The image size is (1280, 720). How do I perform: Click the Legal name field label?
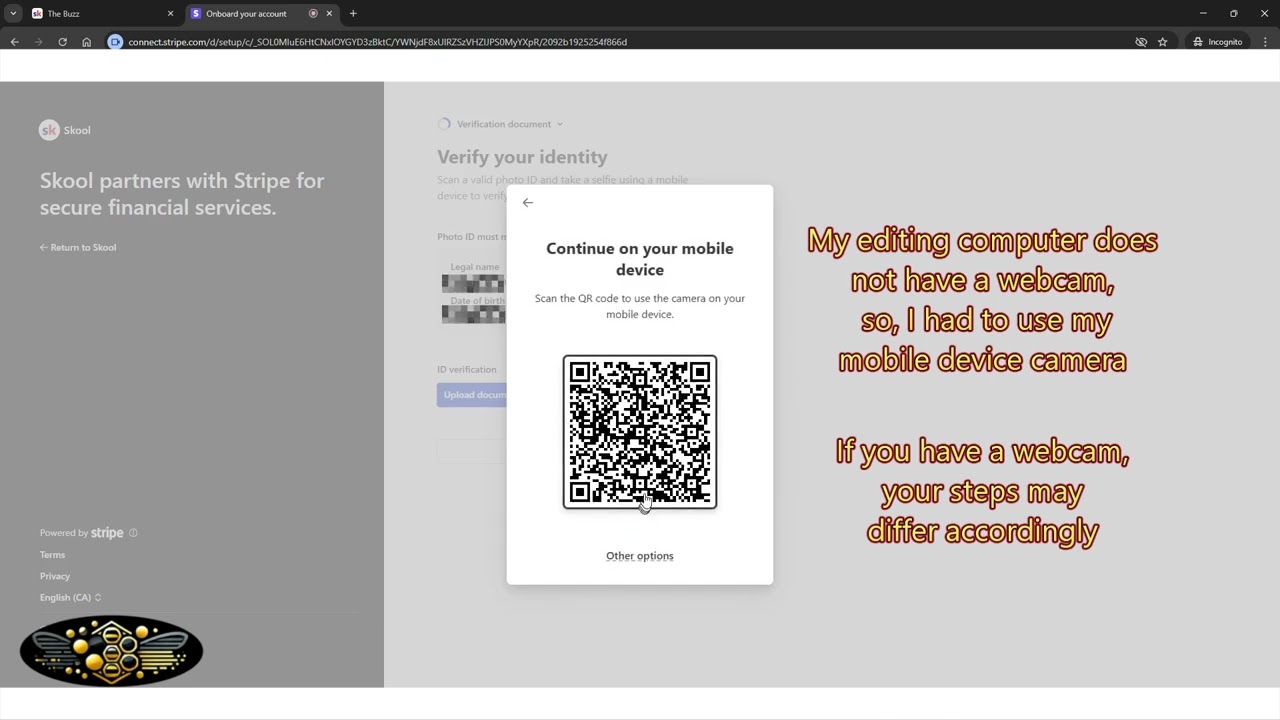(x=475, y=267)
